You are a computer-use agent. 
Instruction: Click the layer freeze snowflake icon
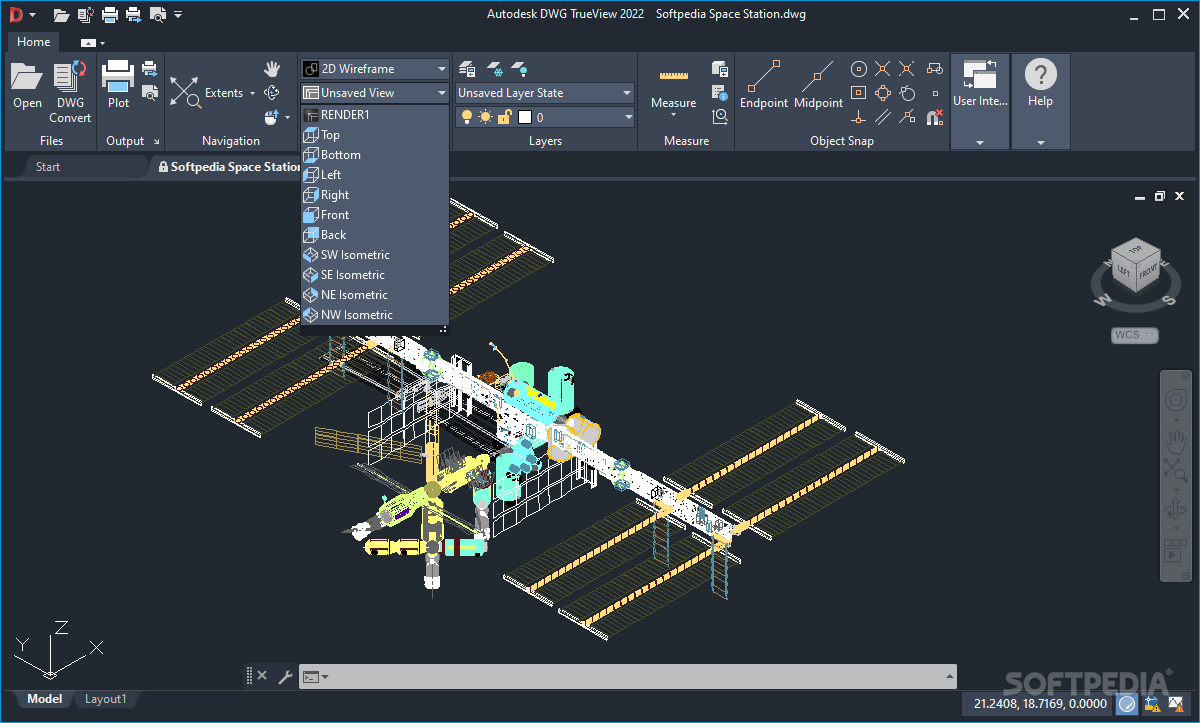coord(494,69)
